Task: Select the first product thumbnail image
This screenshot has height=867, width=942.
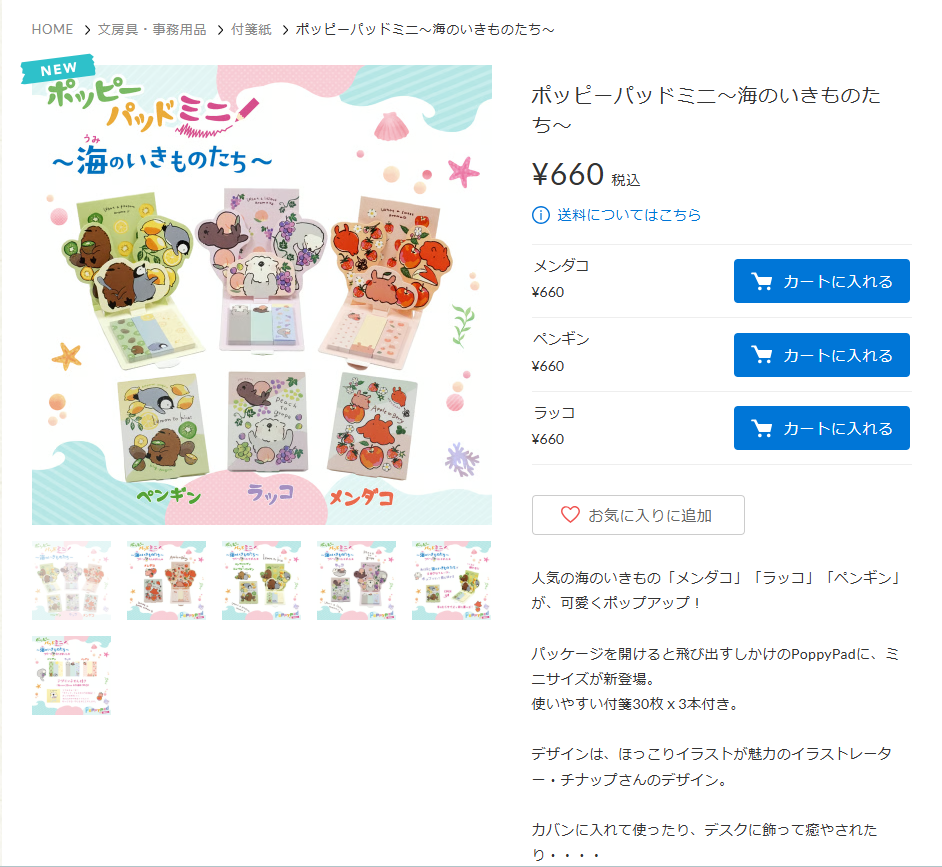Action: tap(71, 580)
